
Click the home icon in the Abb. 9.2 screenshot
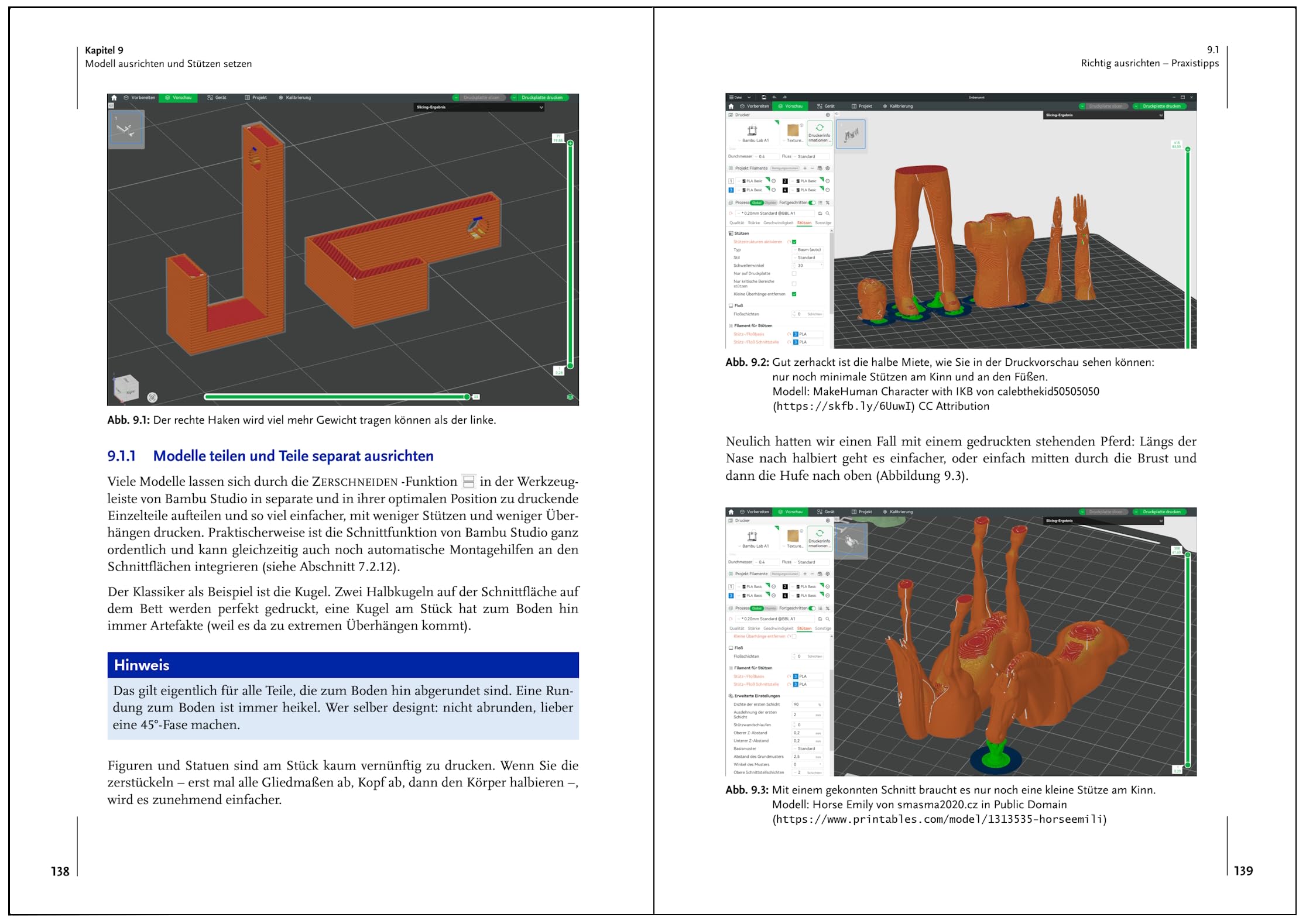click(x=731, y=107)
